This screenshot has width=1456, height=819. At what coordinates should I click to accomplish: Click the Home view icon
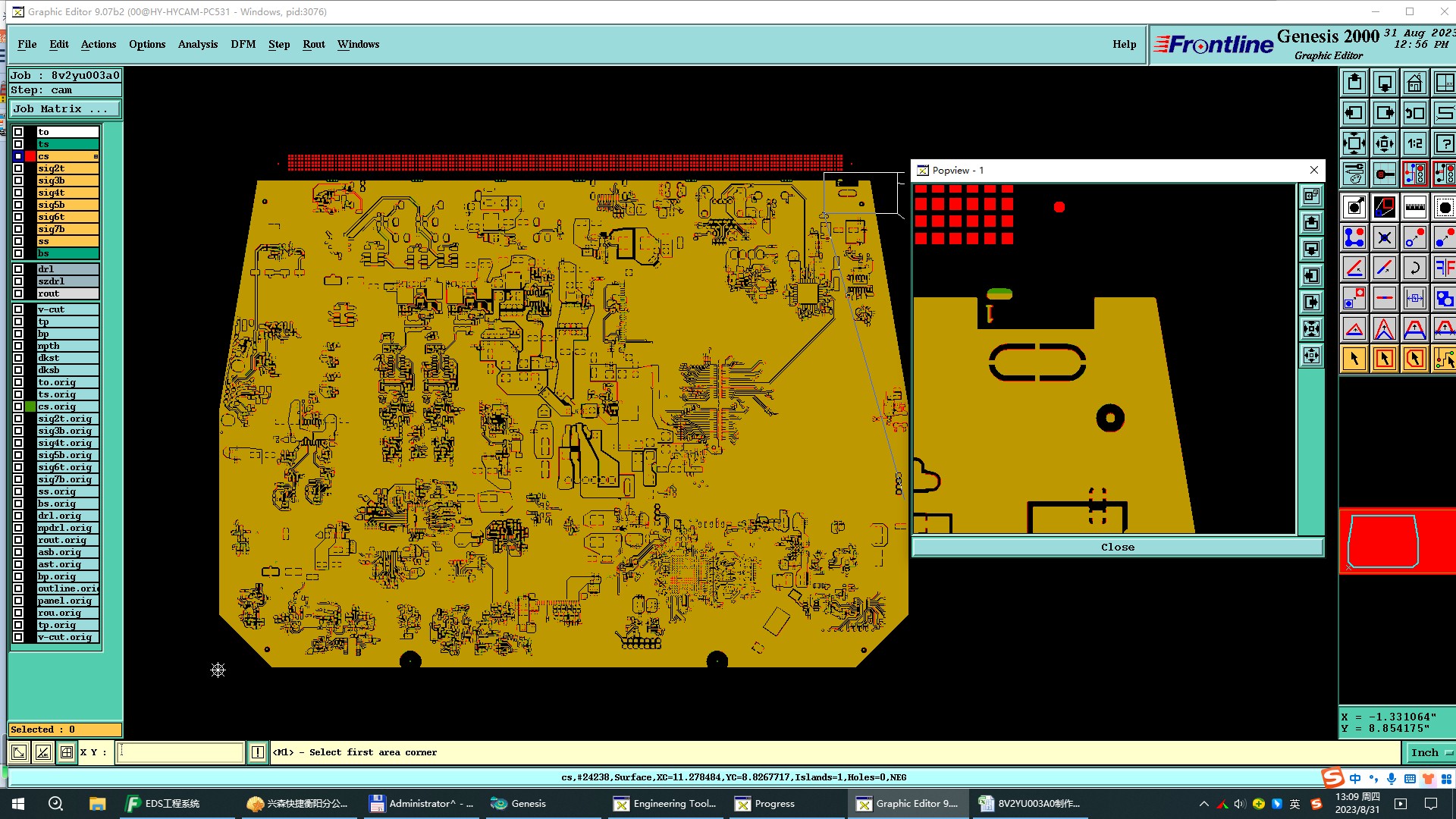(1414, 83)
